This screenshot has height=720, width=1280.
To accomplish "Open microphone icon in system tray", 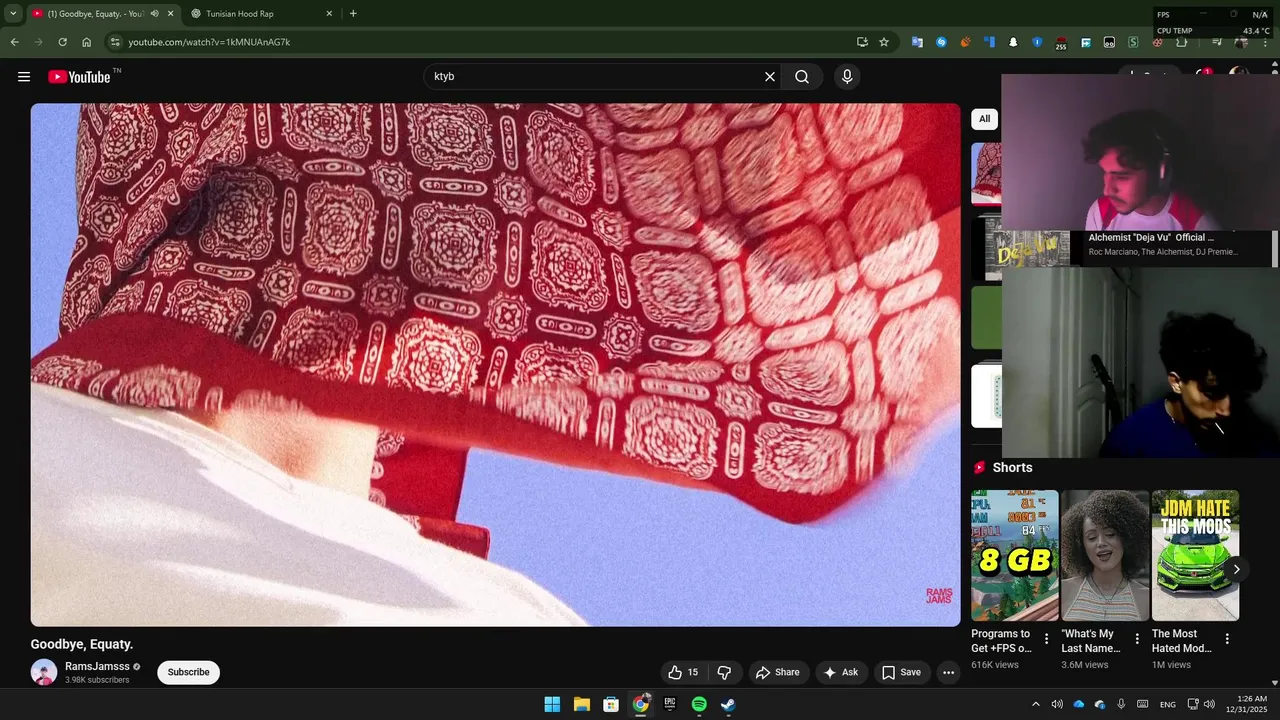I will tap(1121, 704).
